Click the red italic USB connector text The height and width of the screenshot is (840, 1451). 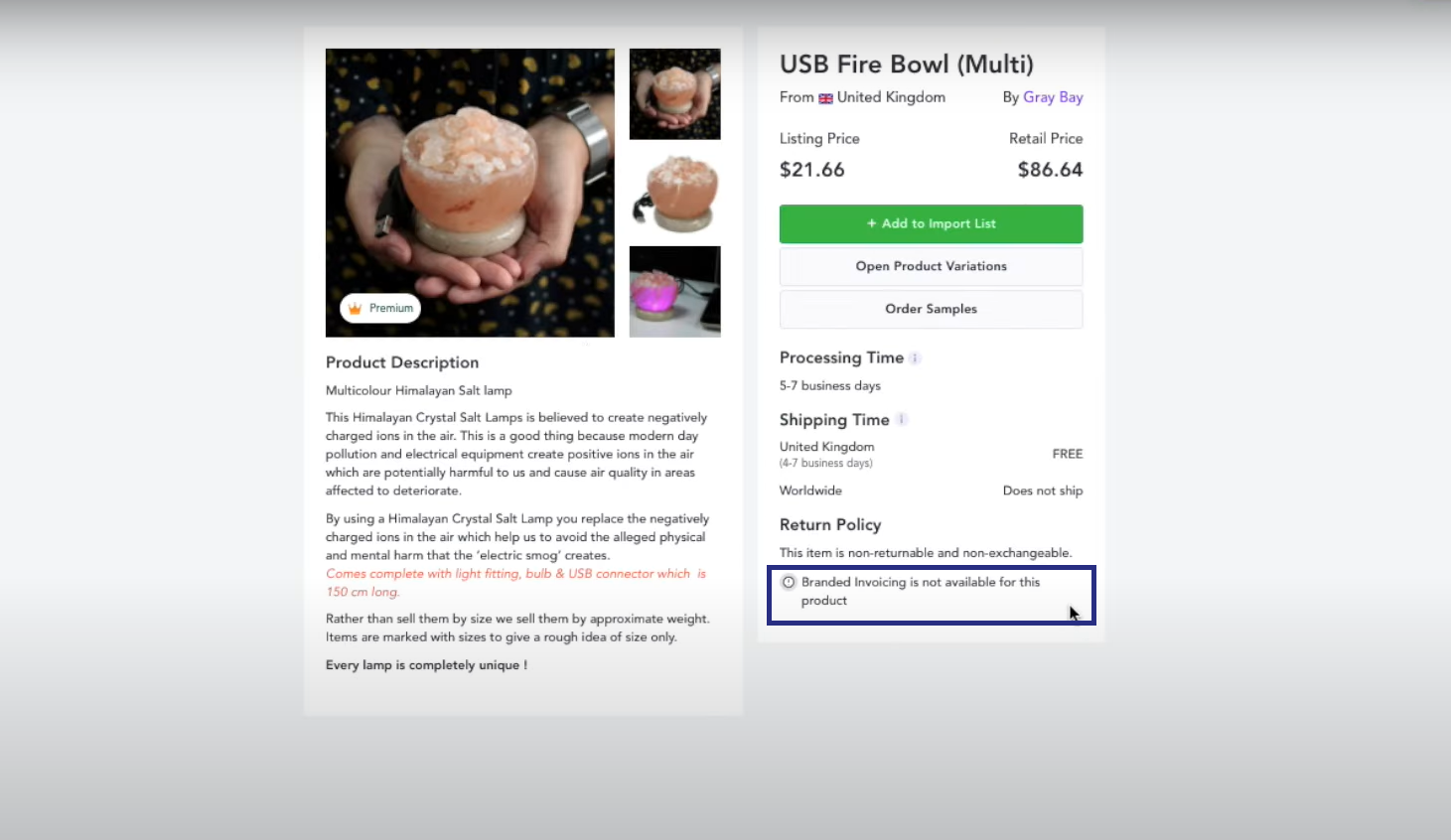516,583
